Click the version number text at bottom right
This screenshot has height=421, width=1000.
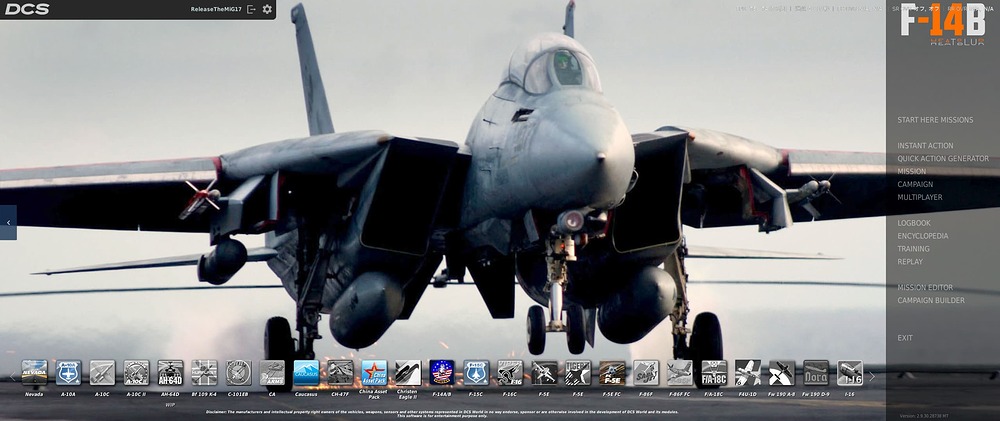click(925, 416)
